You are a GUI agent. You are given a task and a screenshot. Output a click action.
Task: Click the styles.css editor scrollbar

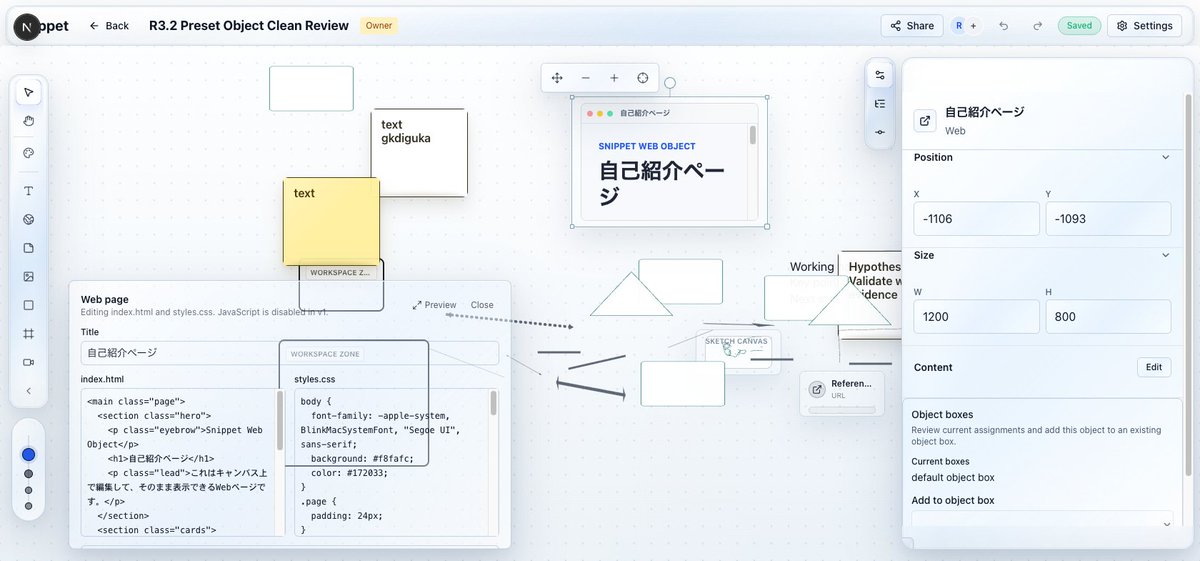coord(494,403)
